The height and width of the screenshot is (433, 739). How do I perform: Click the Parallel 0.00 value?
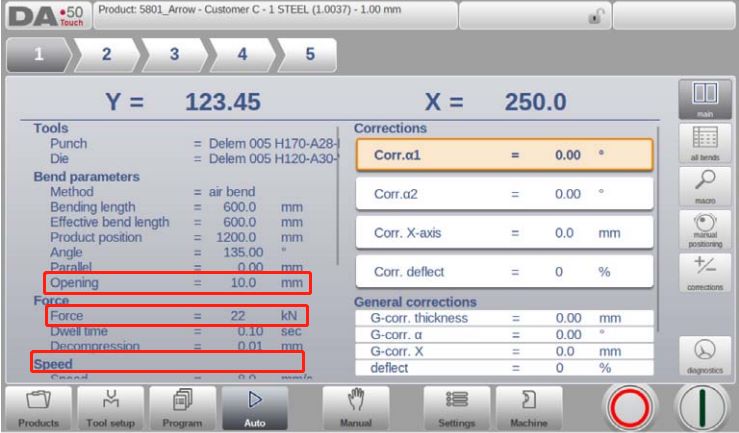pos(250,268)
